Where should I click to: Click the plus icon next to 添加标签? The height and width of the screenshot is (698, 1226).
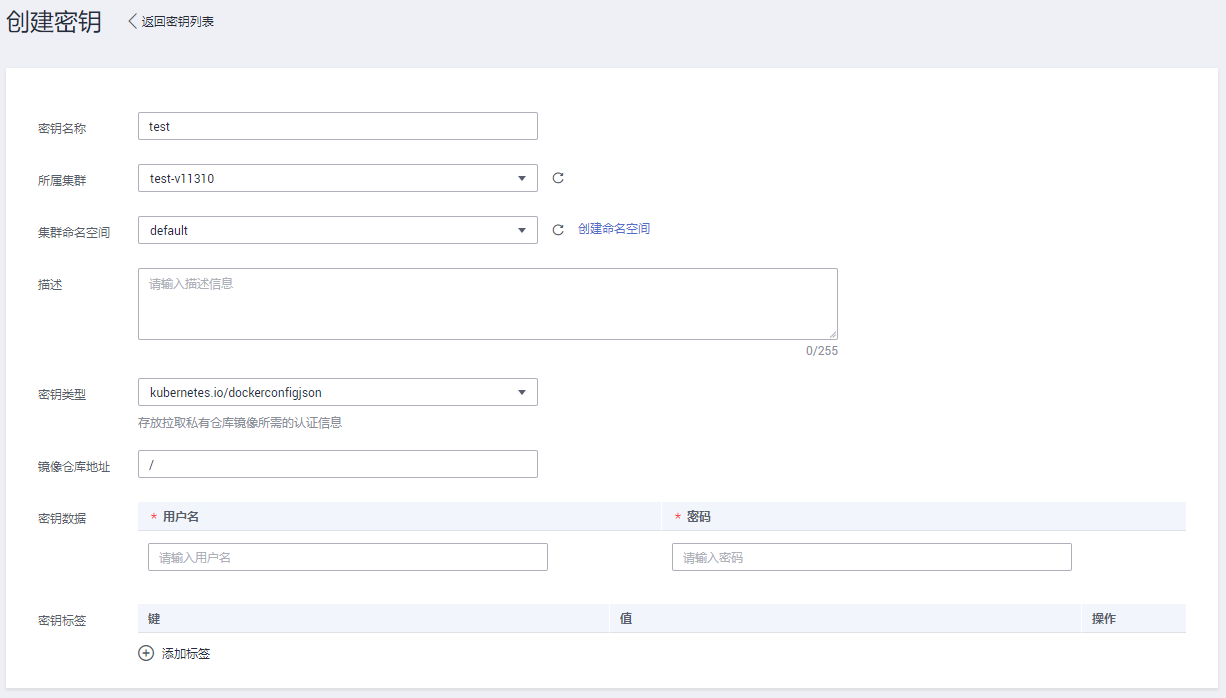146,653
